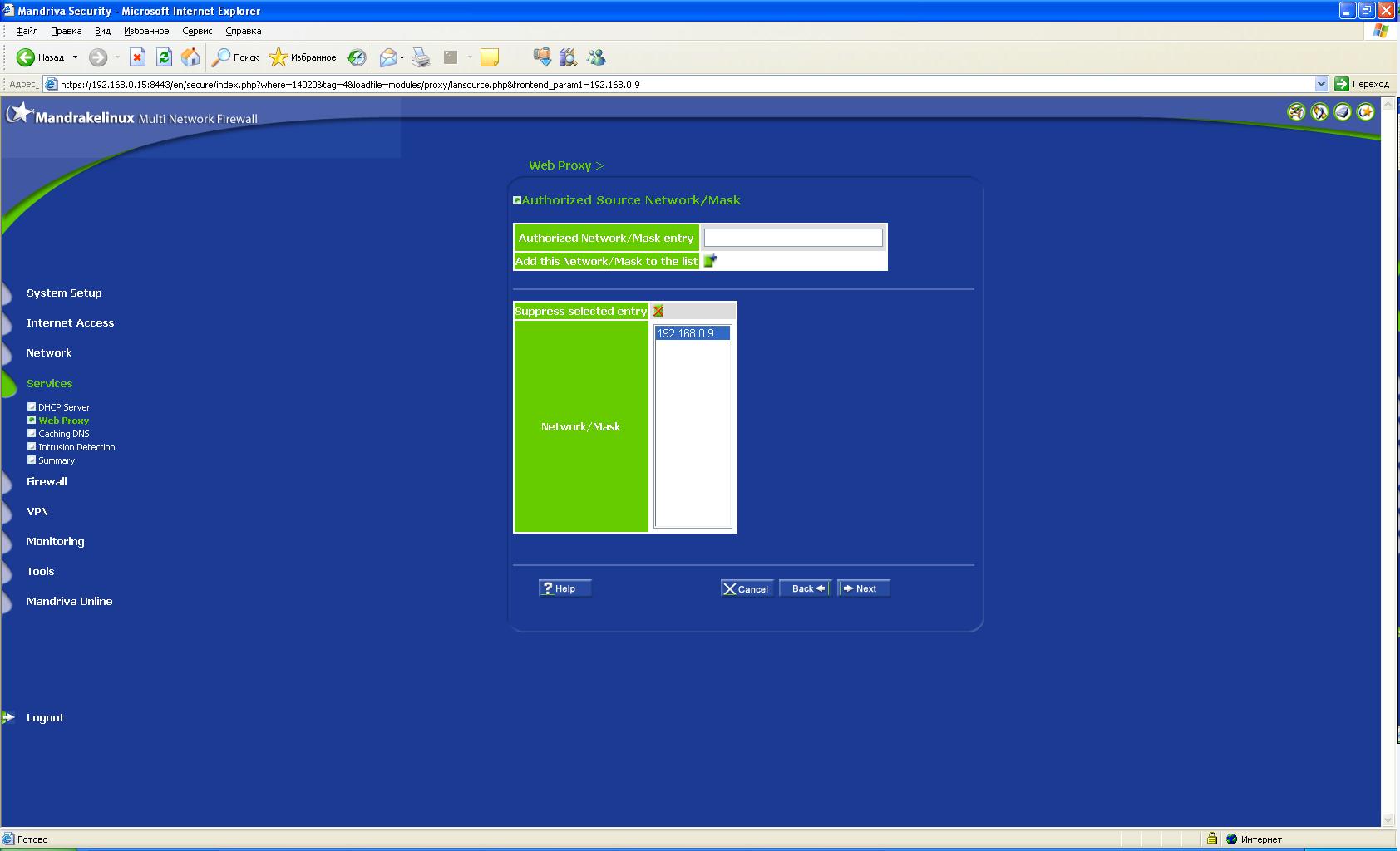Expand the Network section
Image resolution: width=1400 pixels, height=851 pixels.
coord(49,352)
